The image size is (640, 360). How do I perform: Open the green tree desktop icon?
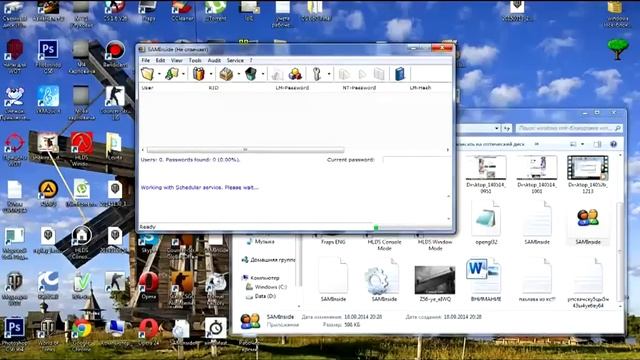(618, 49)
